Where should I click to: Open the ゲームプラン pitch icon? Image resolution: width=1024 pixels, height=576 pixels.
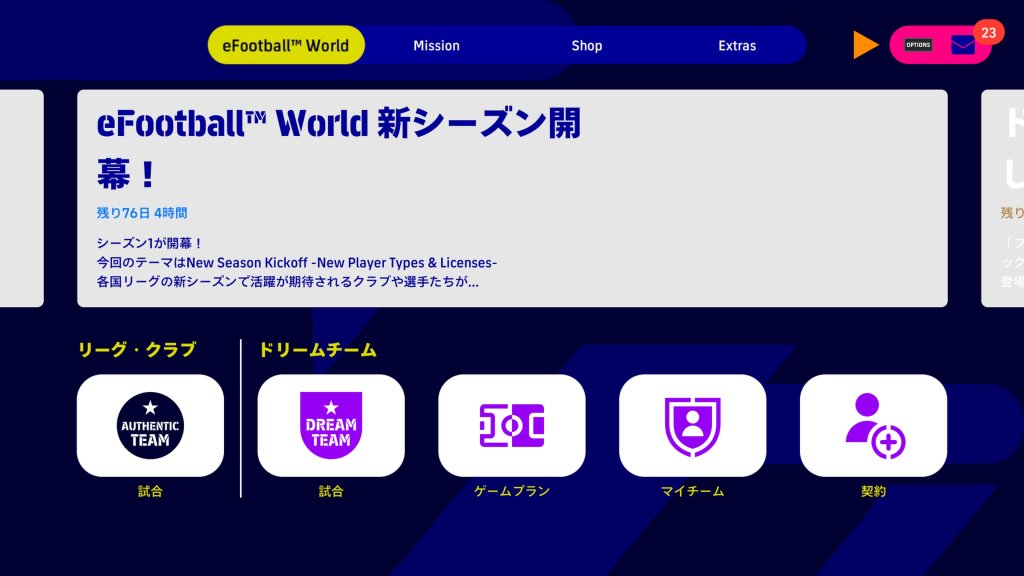tap(512, 425)
